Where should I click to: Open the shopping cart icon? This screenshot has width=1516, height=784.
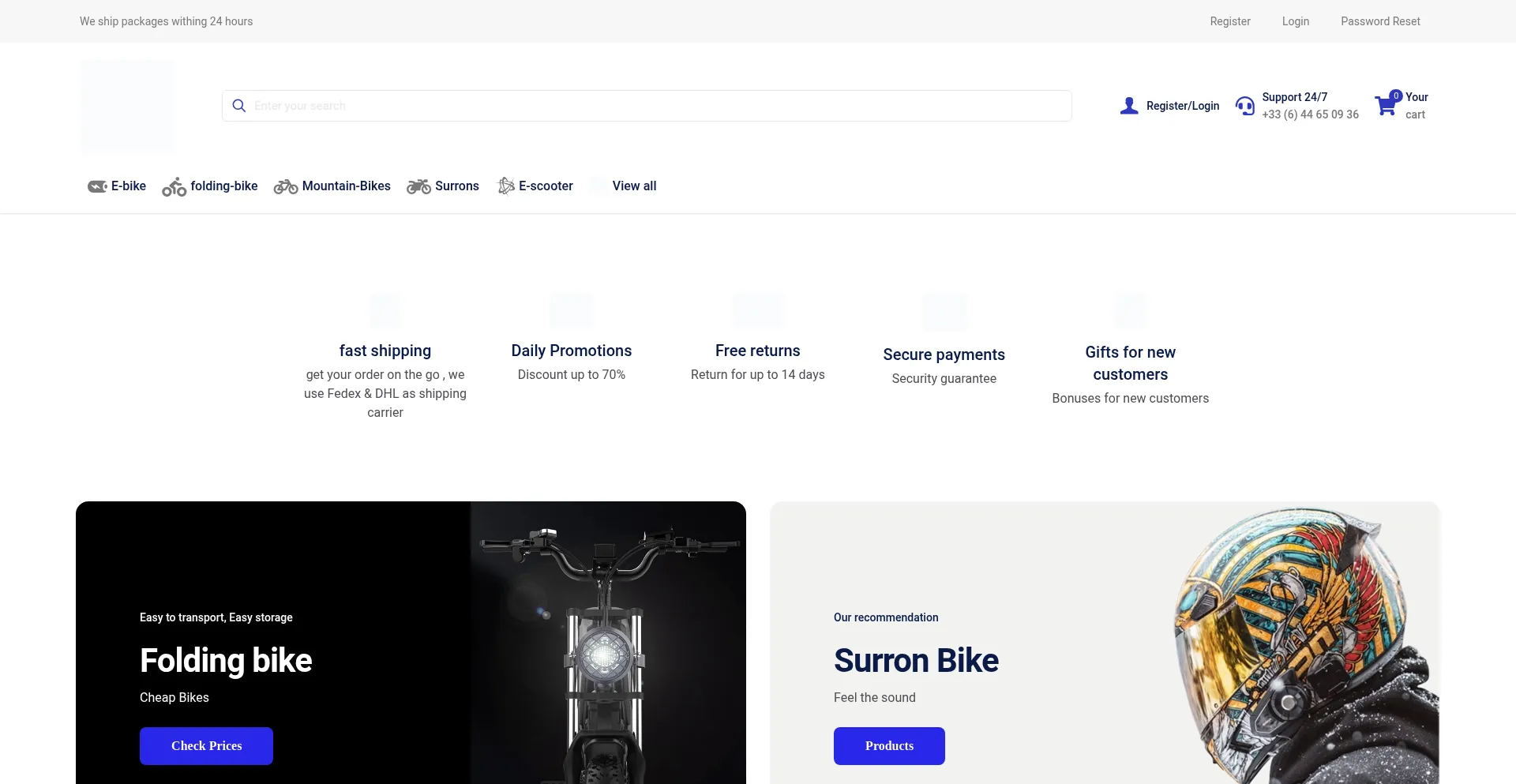pyautogui.click(x=1386, y=105)
